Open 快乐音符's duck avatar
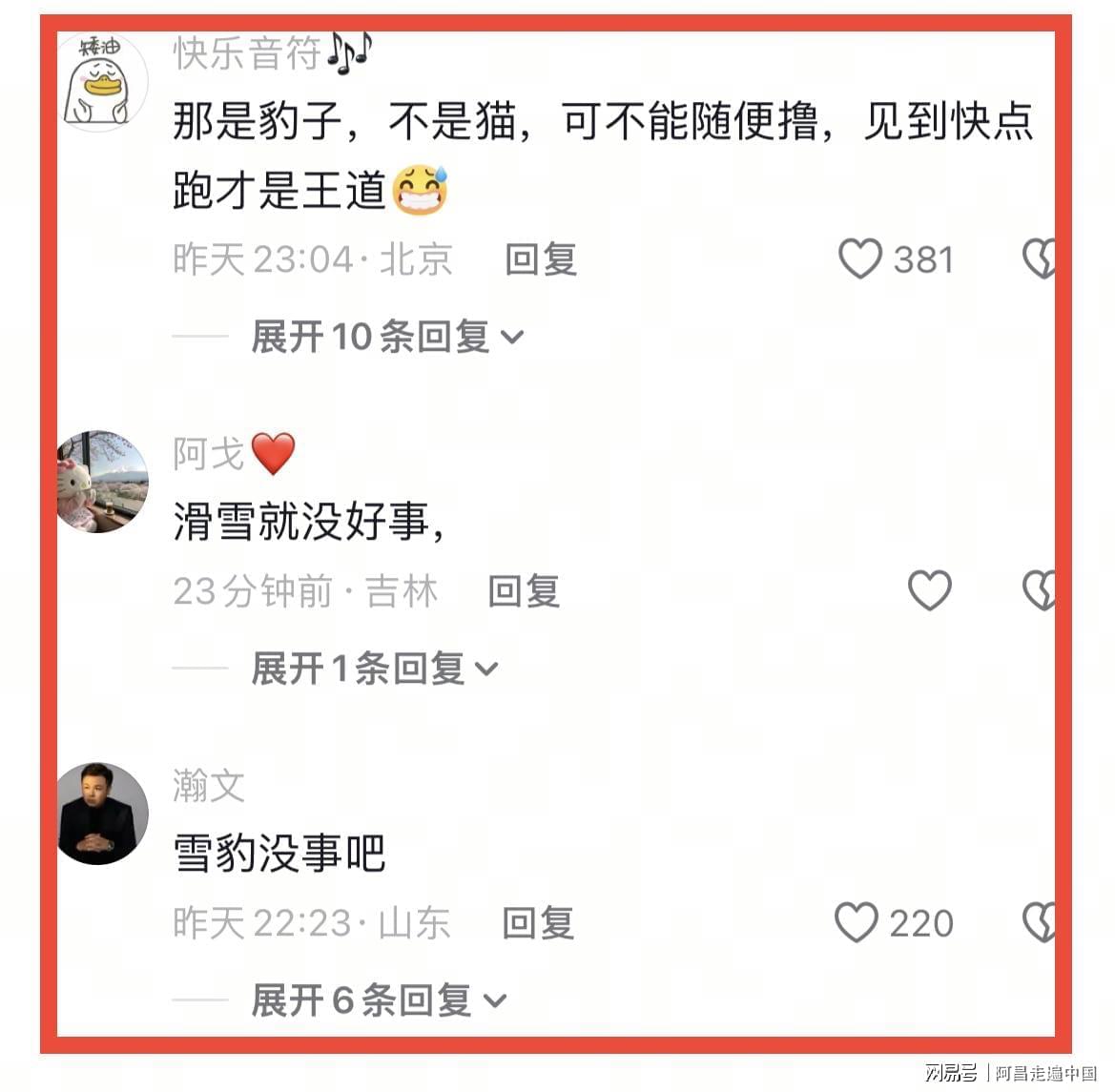This screenshot has height=1092, width=1115. tap(102, 82)
